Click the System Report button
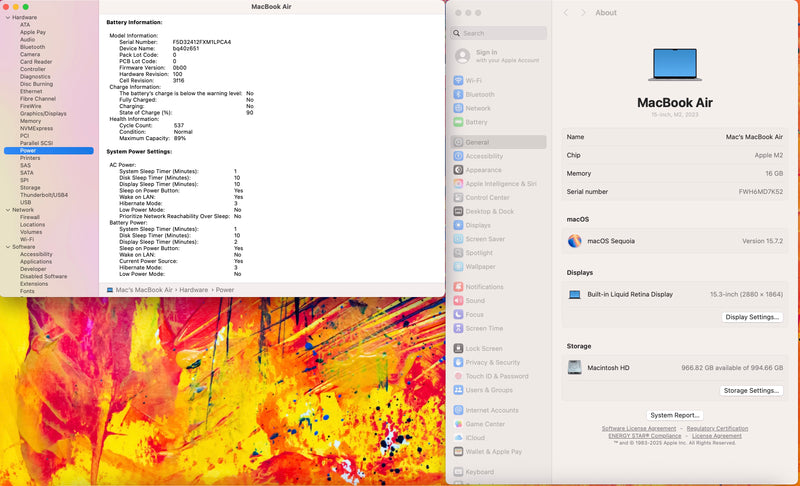Screen dimensions: 800x486 674,415
